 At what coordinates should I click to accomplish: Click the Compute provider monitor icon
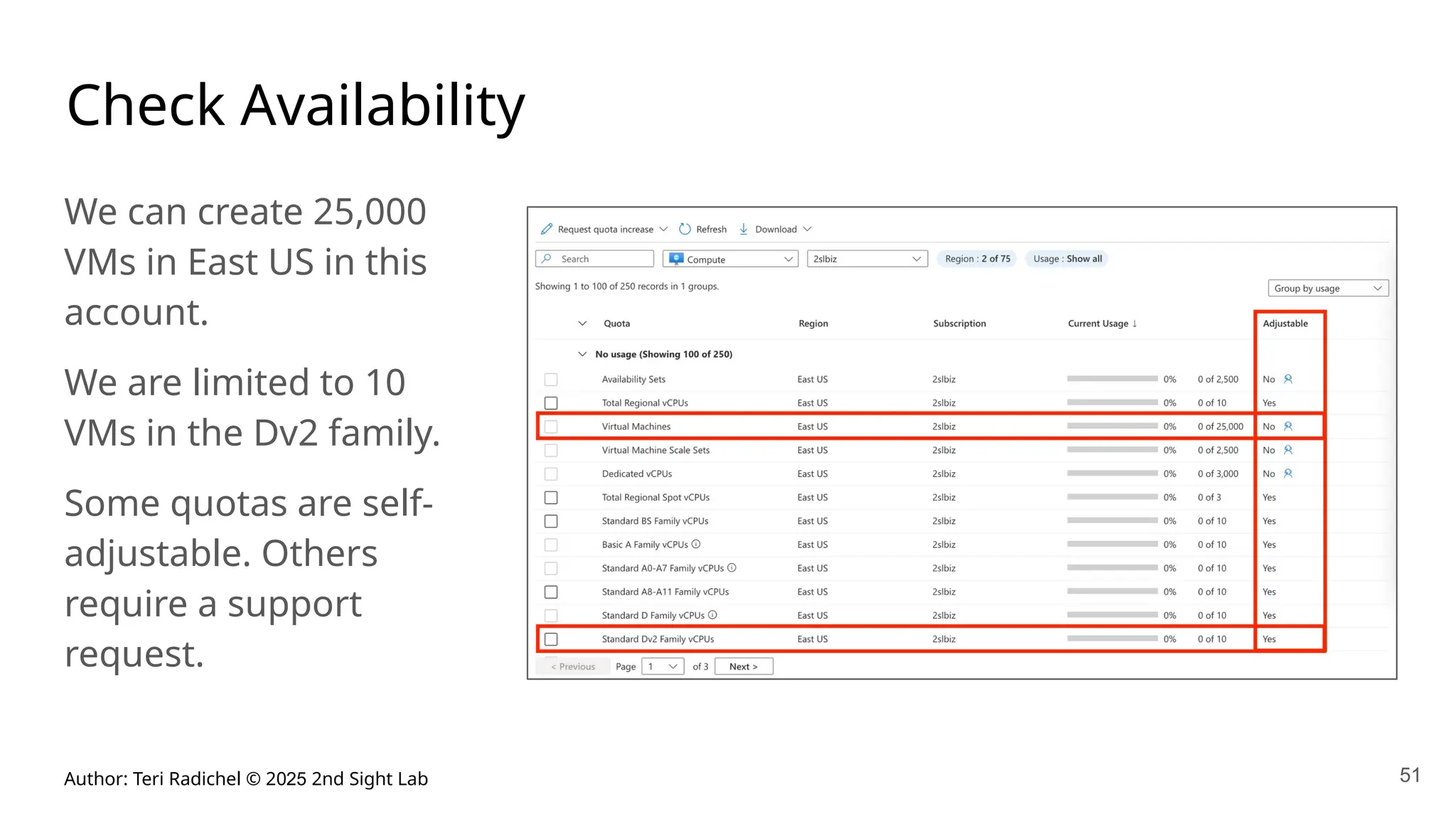pos(676,259)
